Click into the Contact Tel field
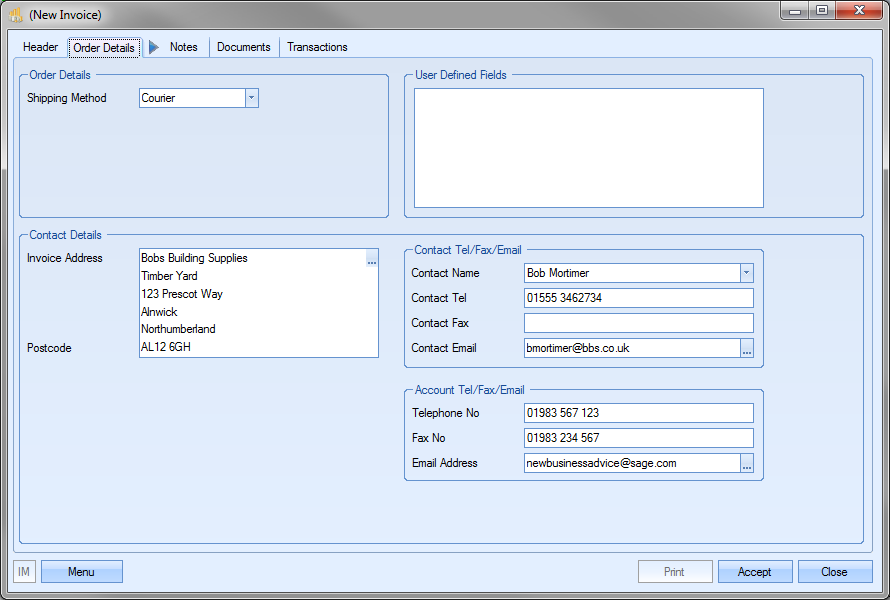Image resolution: width=890 pixels, height=600 pixels. pyautogui.click(x=638, y=298)
